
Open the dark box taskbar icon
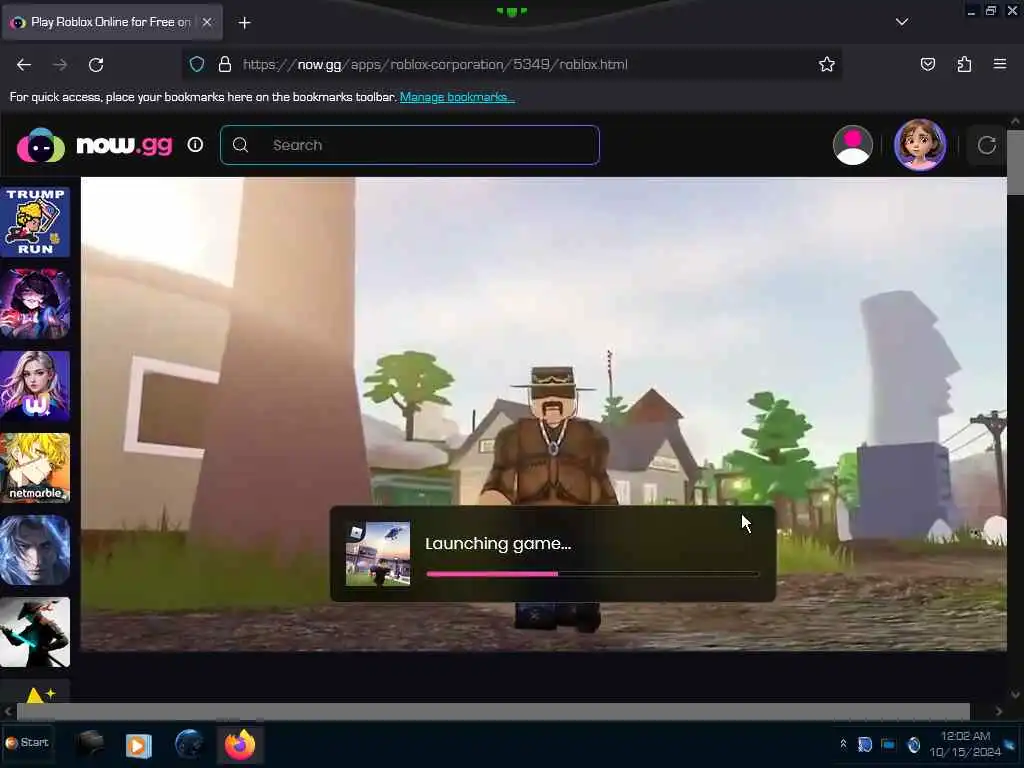point(89,744)
